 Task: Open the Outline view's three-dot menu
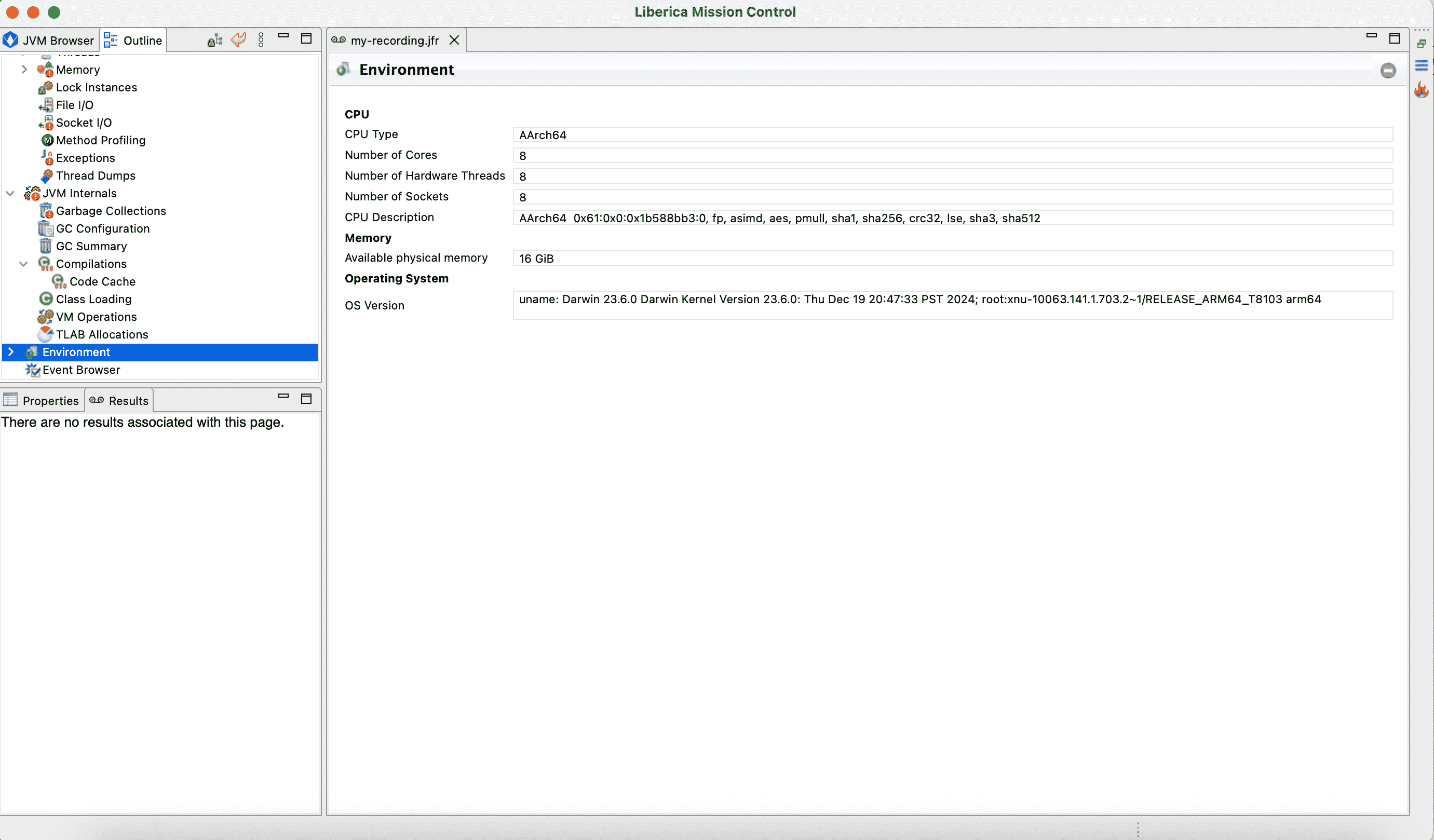261,40
